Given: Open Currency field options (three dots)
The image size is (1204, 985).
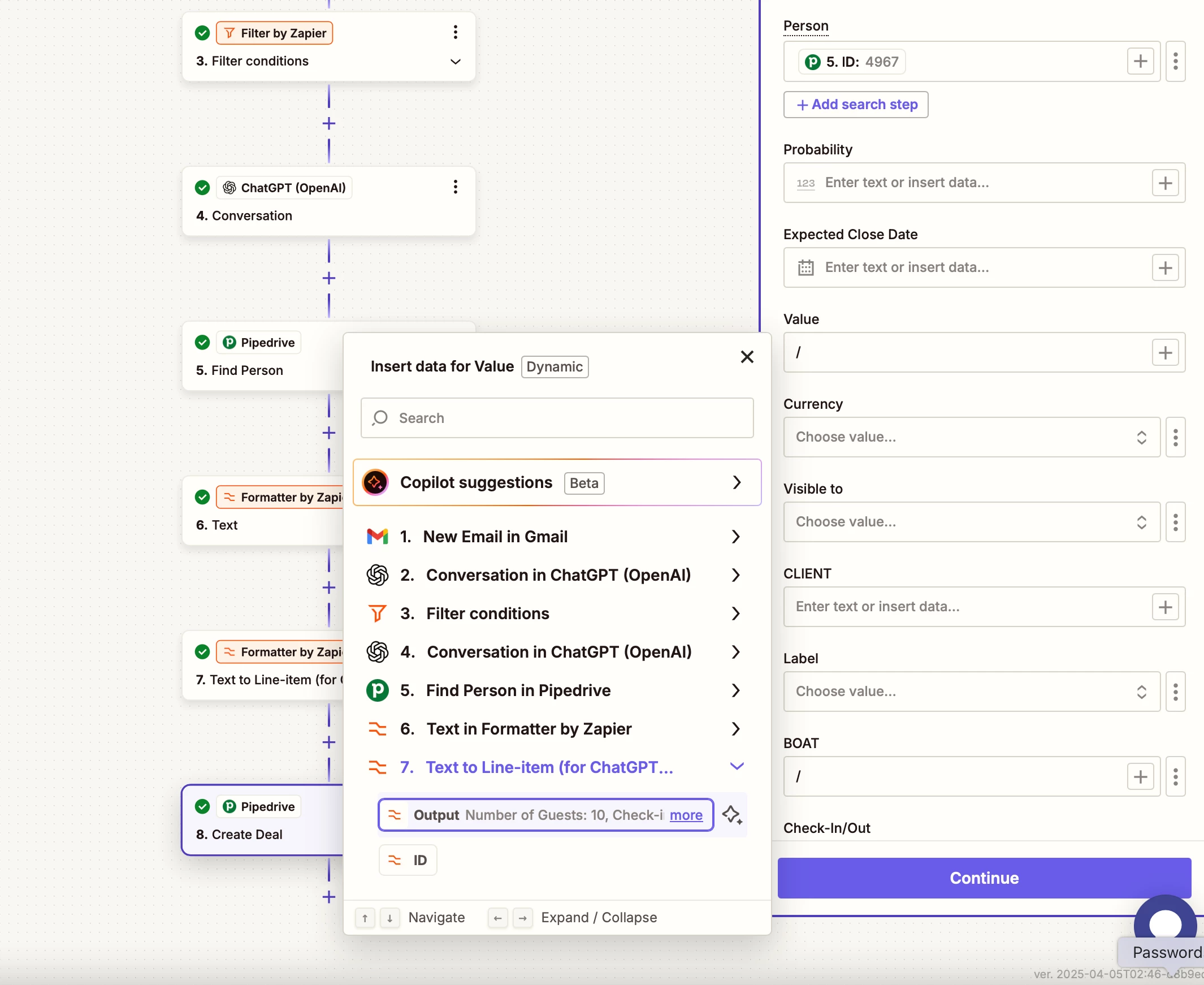Looking at the screenshot, I should 1176,438.
